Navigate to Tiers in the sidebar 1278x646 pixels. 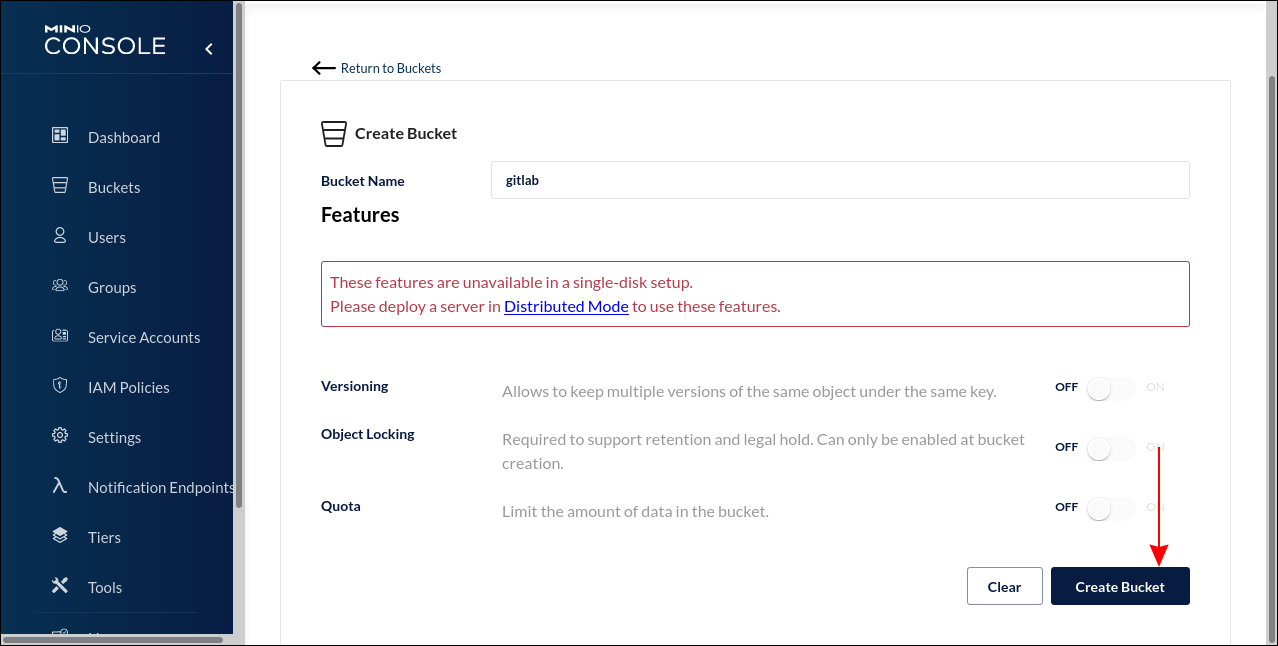click(104, 537)
